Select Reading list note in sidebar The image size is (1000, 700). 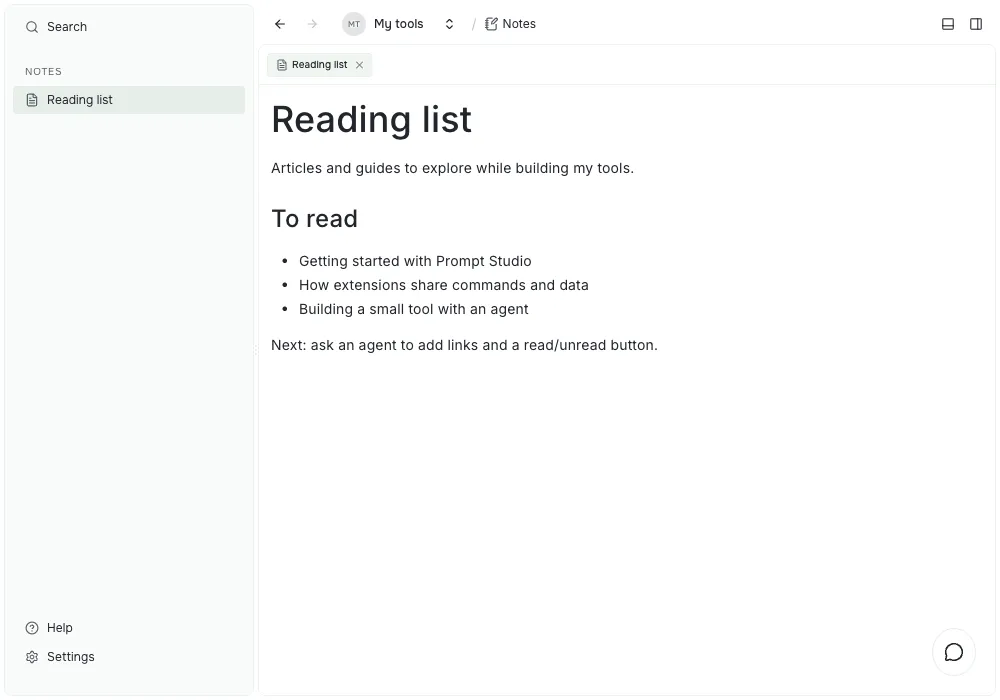[129, 100]
